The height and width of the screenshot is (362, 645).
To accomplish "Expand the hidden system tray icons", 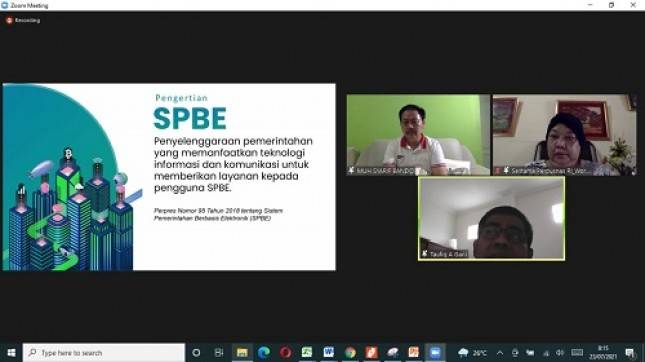I will click(500, 353).
